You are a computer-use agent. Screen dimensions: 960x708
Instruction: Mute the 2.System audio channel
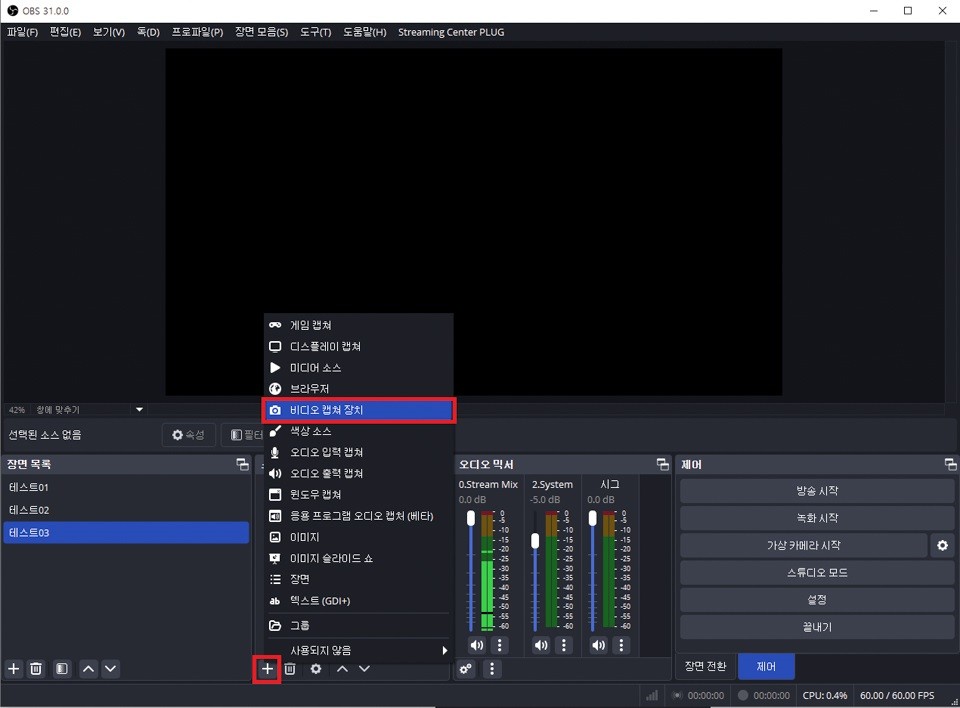tap(541, 645)
